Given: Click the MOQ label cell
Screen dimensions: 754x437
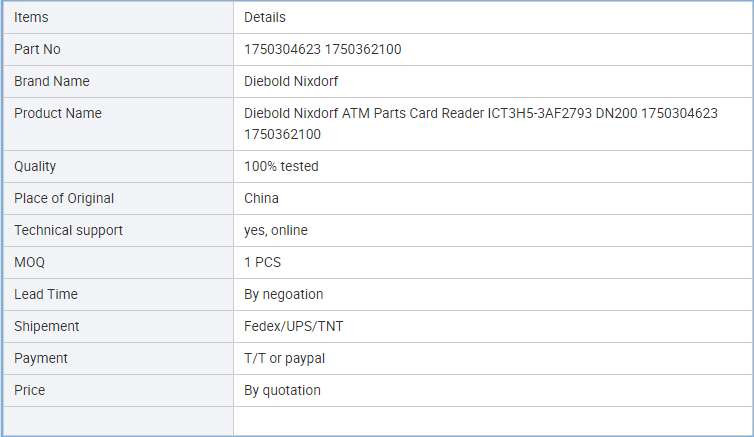Looking at the screenshot, I should 118,262.
